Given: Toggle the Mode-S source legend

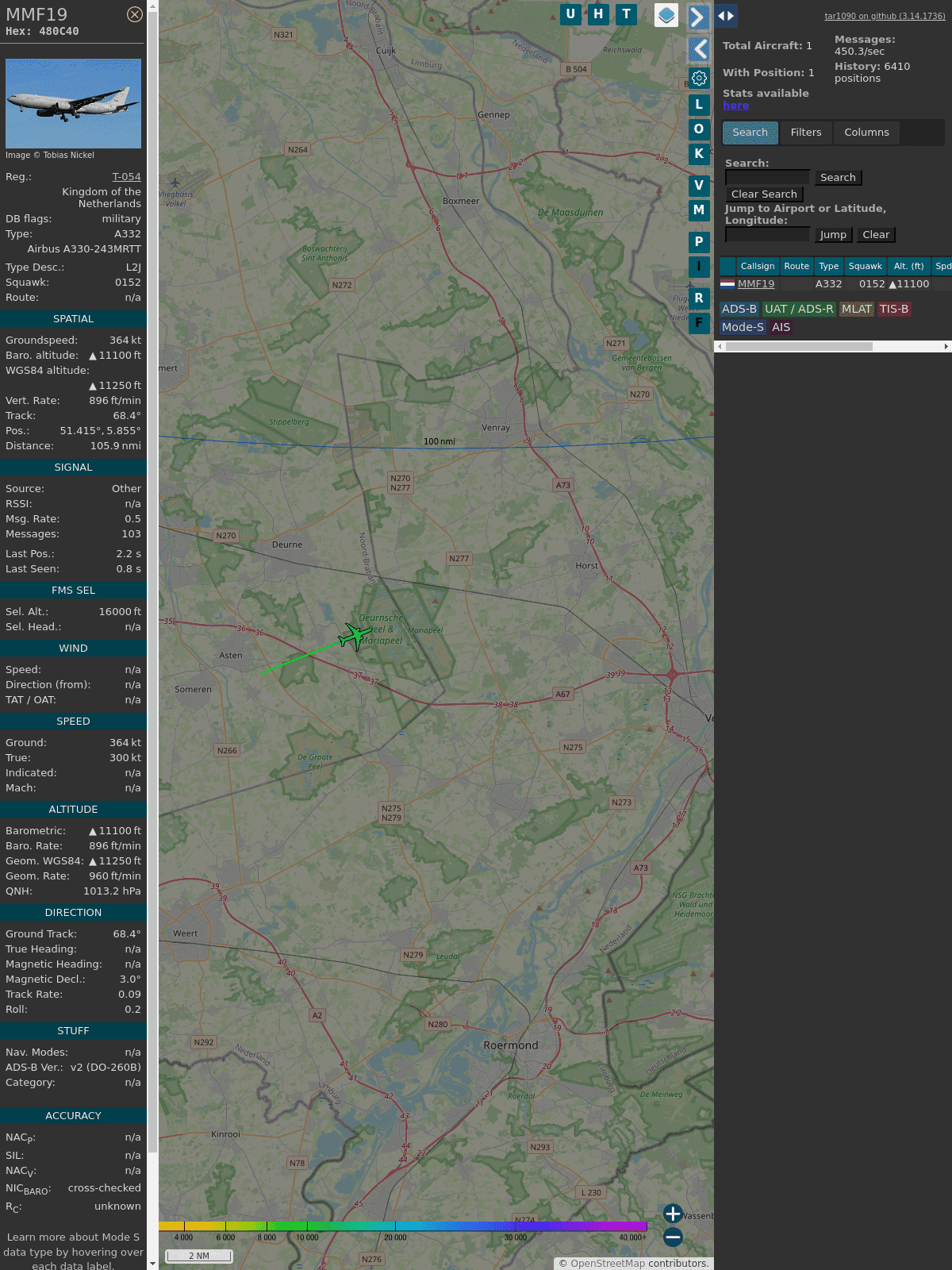Looking at the screenshot, I should tap(743, 327).
